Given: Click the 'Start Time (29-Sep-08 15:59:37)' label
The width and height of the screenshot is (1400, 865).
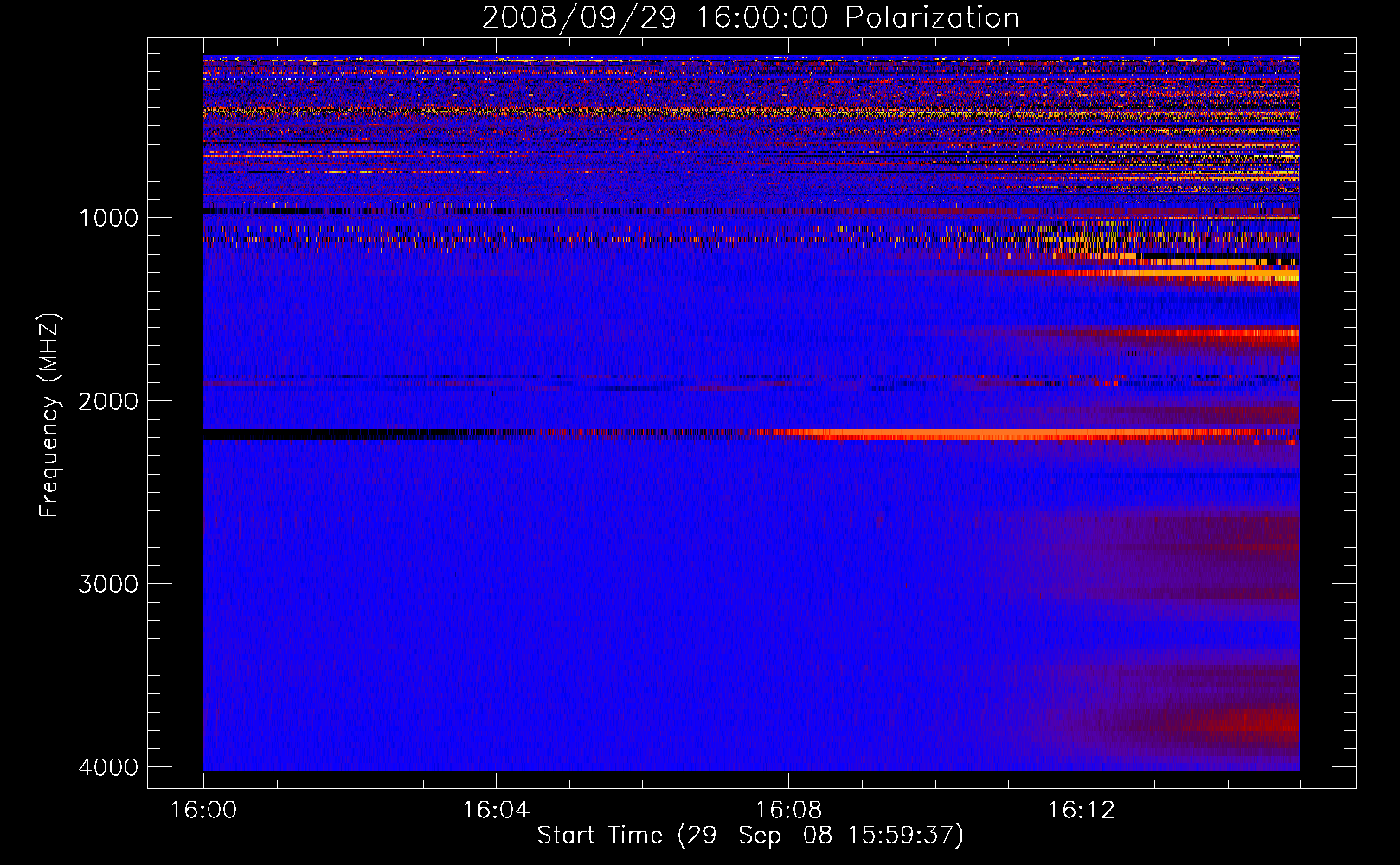Looking at the screenshot, I should coord(750,836).
